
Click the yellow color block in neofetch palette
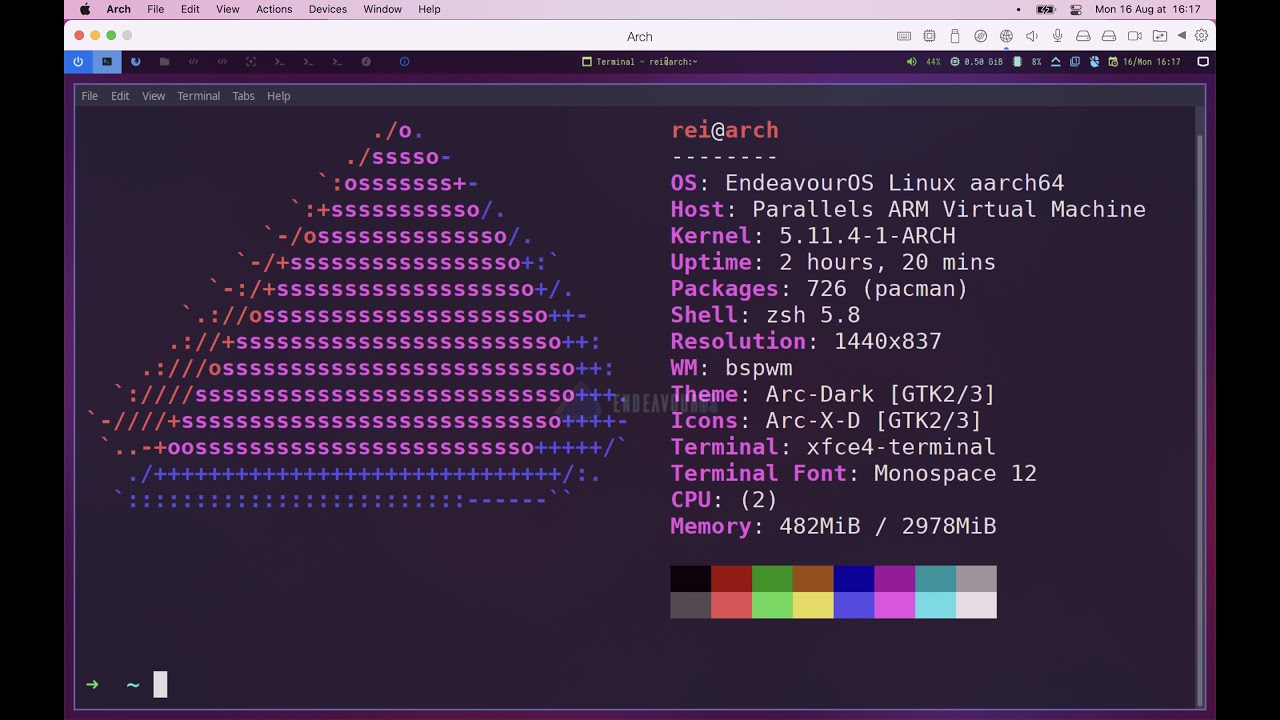point(813,605)
